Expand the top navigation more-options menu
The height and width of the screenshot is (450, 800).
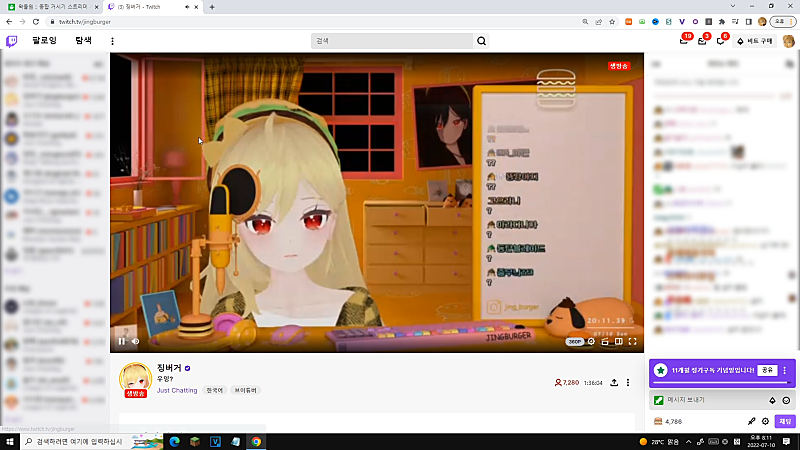pyautogui.click(x=112, y=41)
